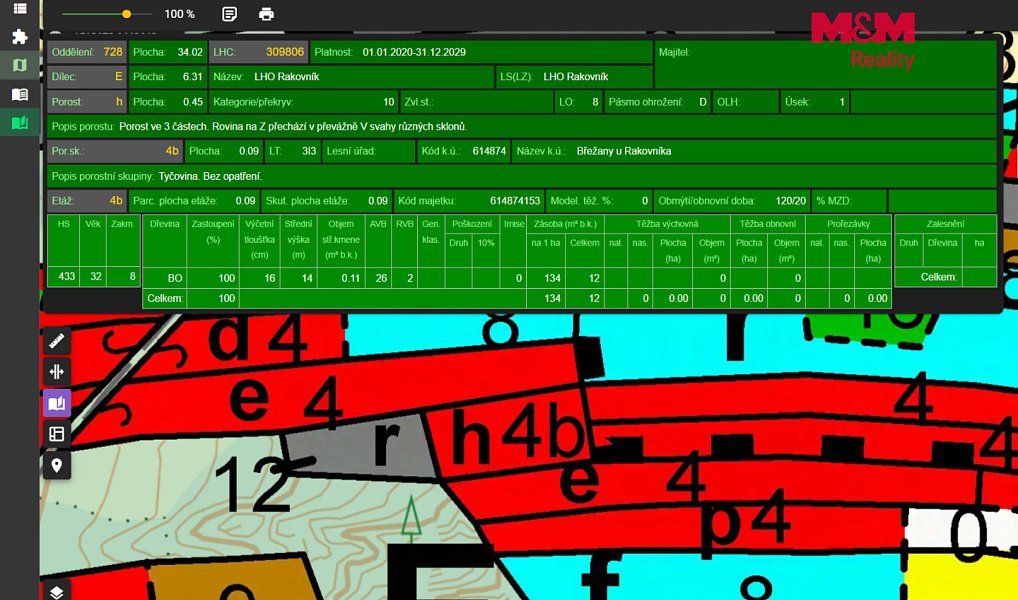Viewport: 1018px width, 600px height.
Task: Click the Kód k.ú. value 614874
Action: pos(490,151)
